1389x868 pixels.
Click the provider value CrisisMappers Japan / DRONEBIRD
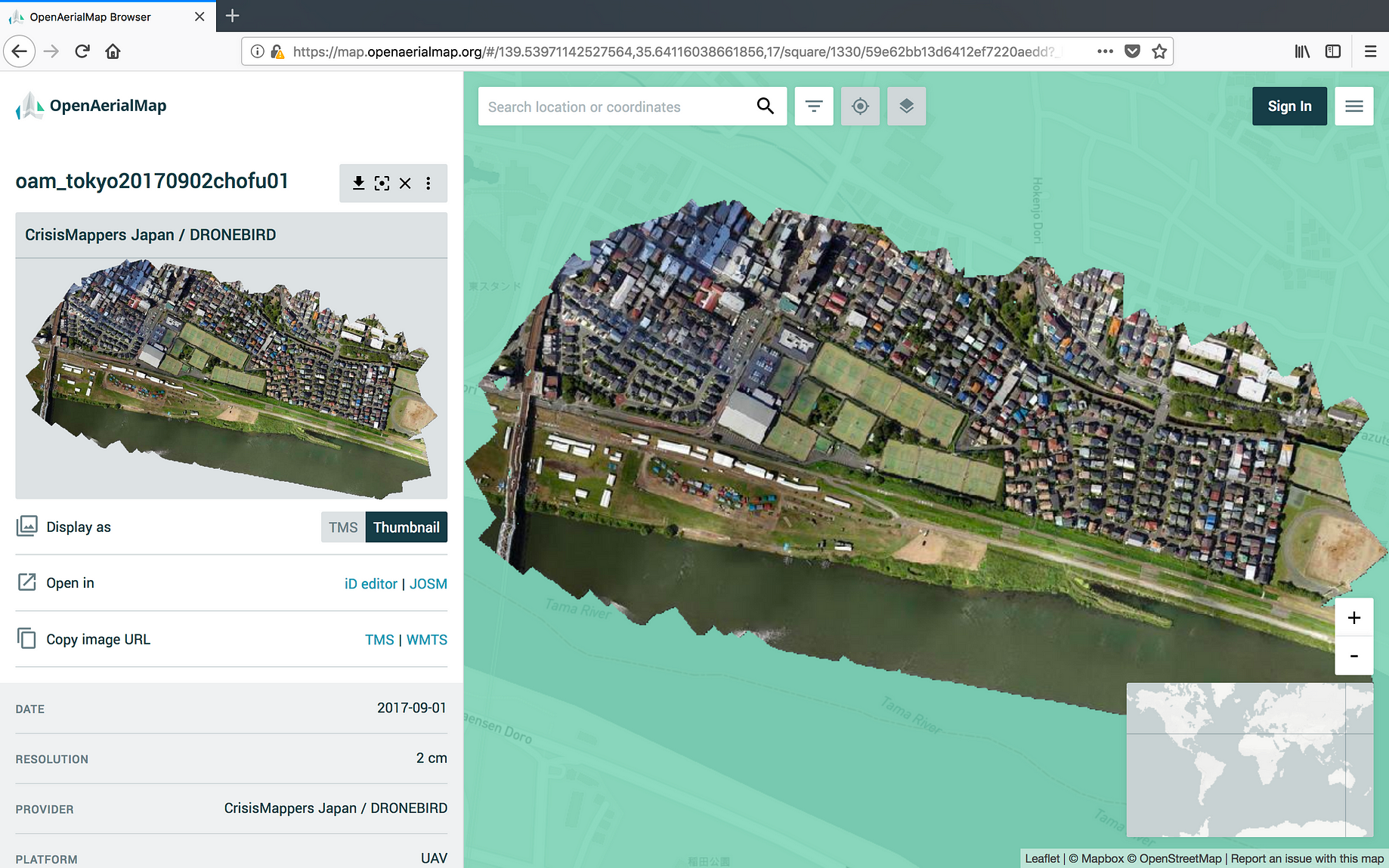pos(336,808)
